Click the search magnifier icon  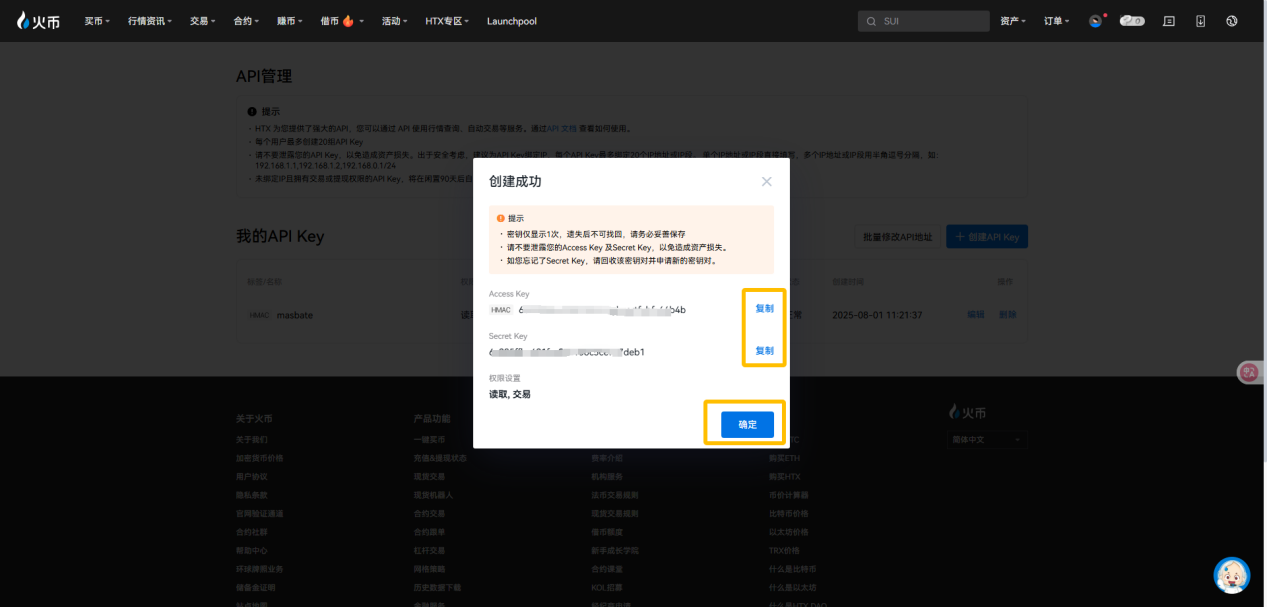(x=871, y=21)
